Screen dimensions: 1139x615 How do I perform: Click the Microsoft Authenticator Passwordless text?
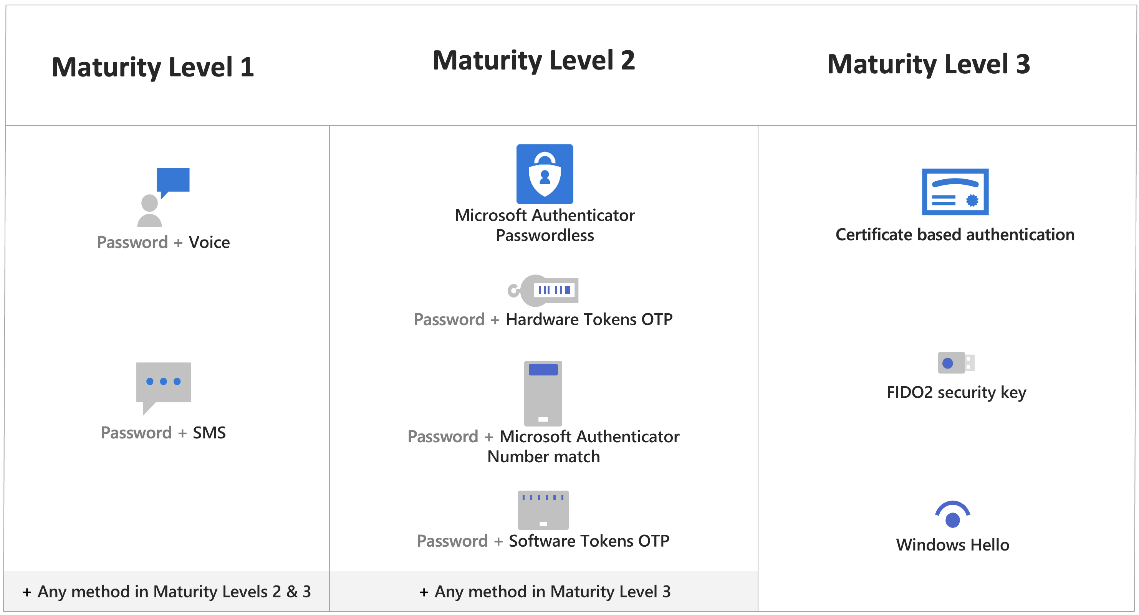tap(545, 225)
